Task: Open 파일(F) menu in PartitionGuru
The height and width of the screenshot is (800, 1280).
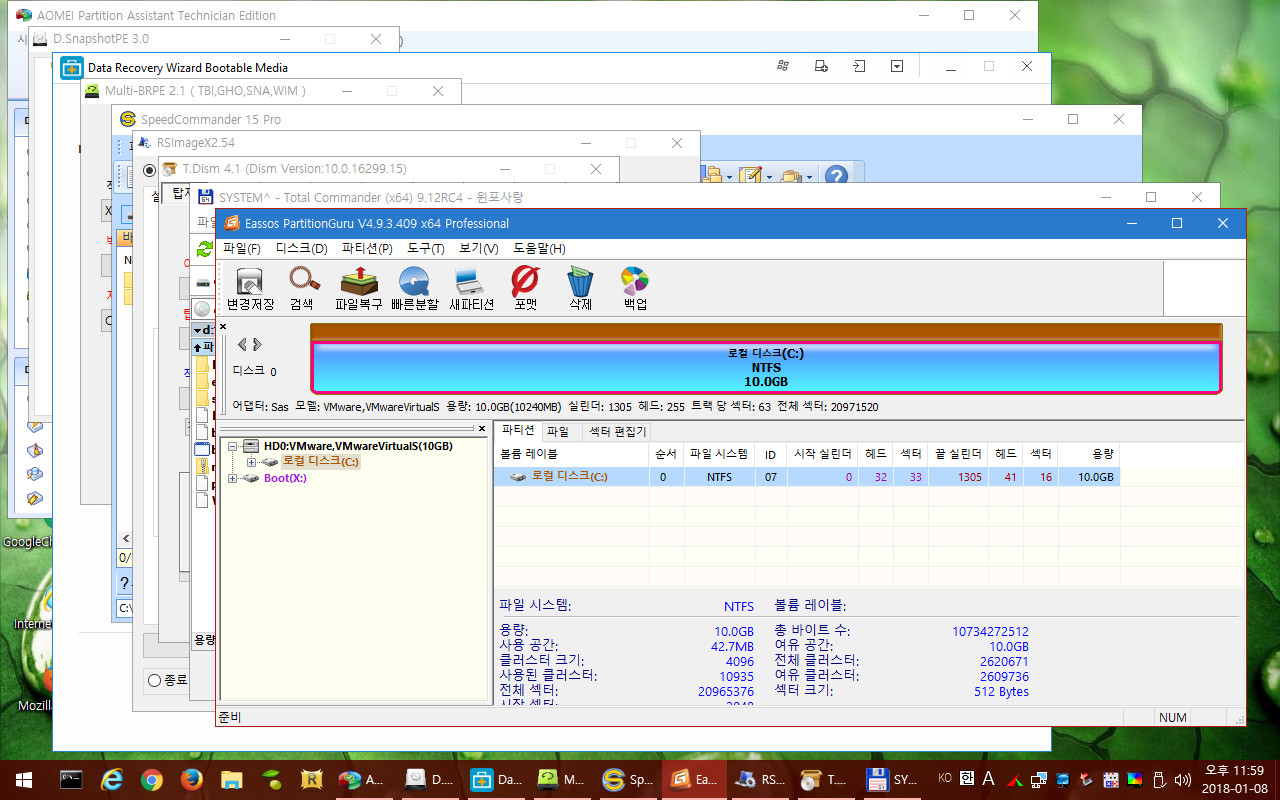Action: 242,248
